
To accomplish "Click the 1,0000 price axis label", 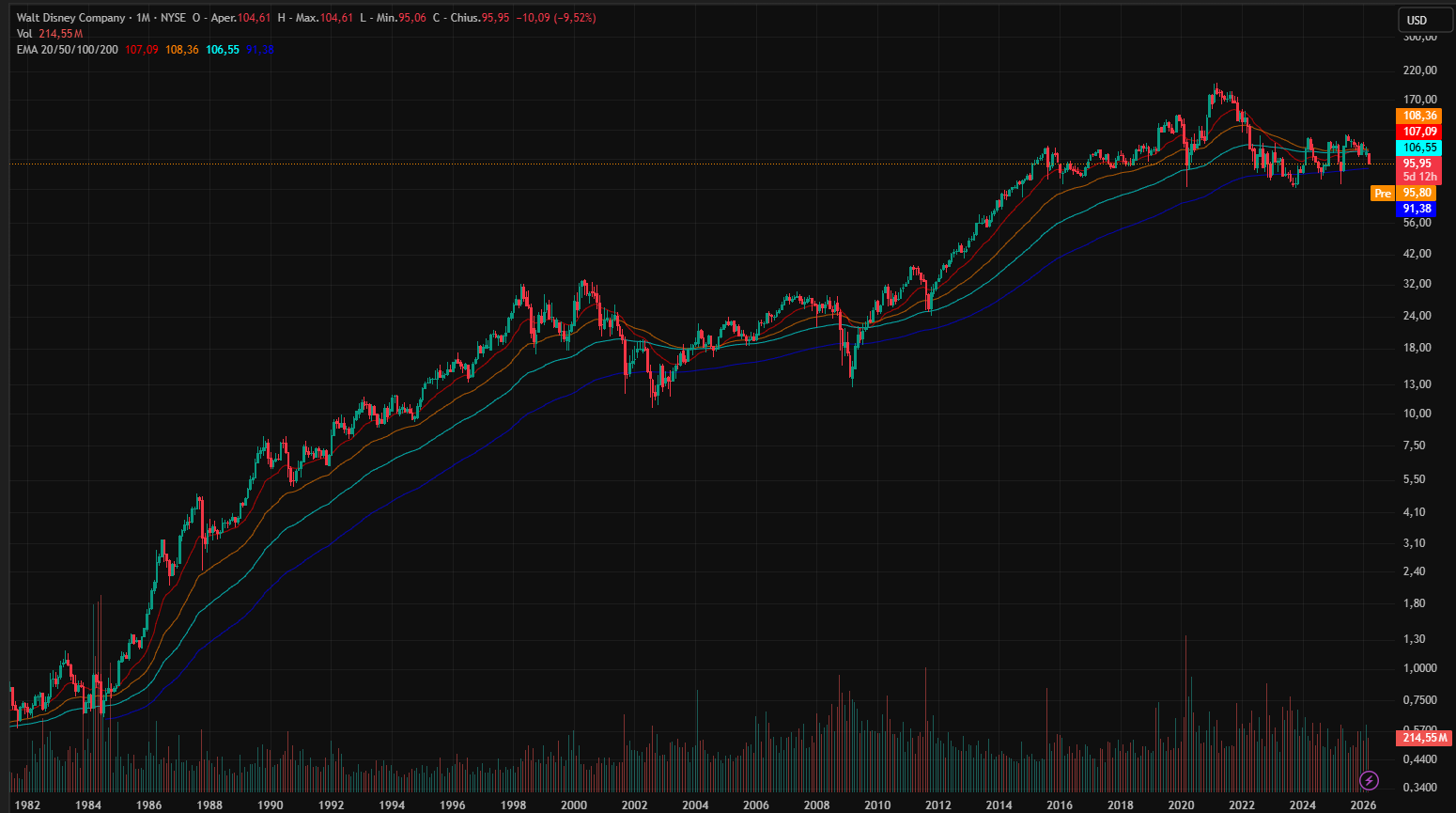I will pos(1420,668).
